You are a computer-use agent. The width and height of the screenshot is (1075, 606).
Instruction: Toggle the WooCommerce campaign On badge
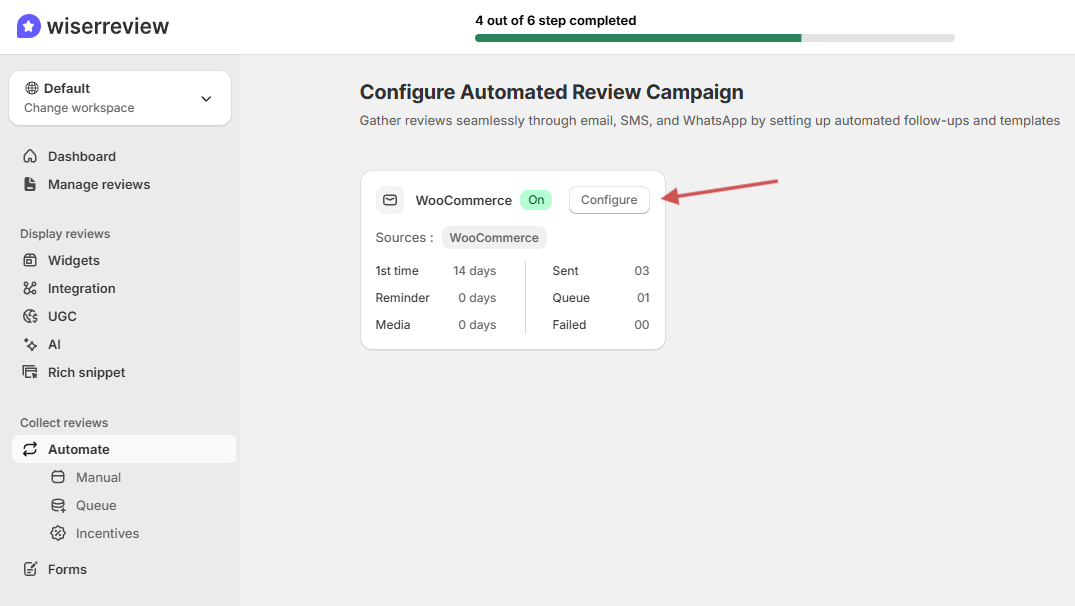(x=536, y=200)
